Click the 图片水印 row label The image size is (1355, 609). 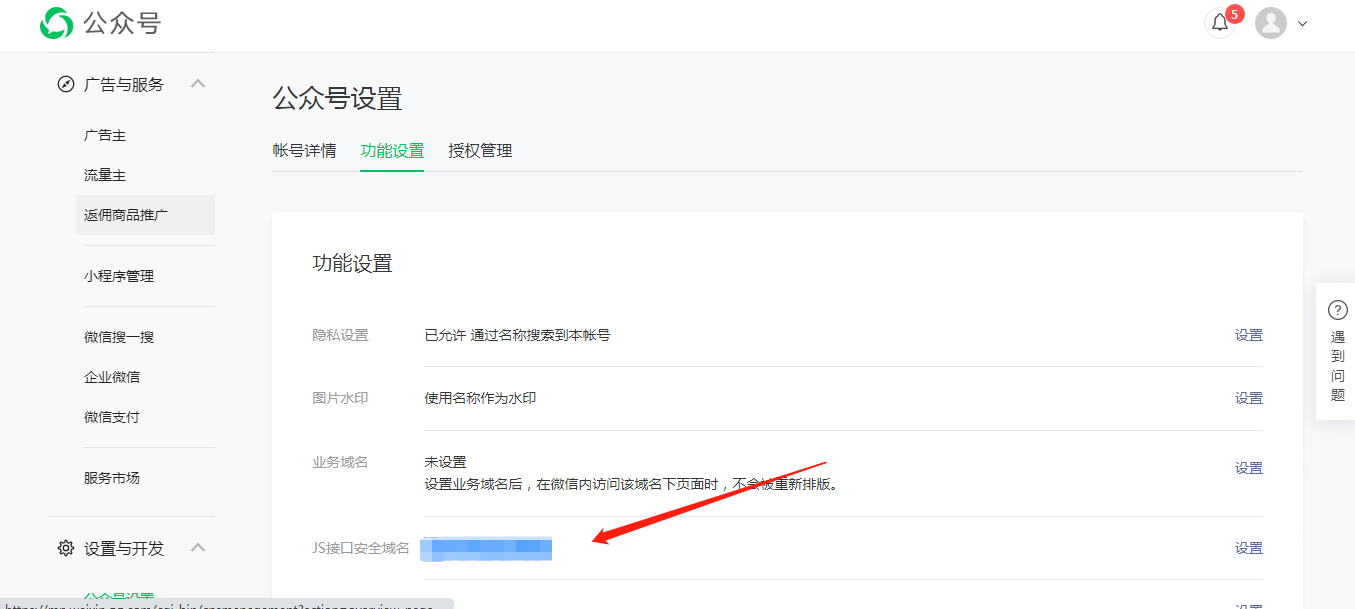click(x=340, y=398)
